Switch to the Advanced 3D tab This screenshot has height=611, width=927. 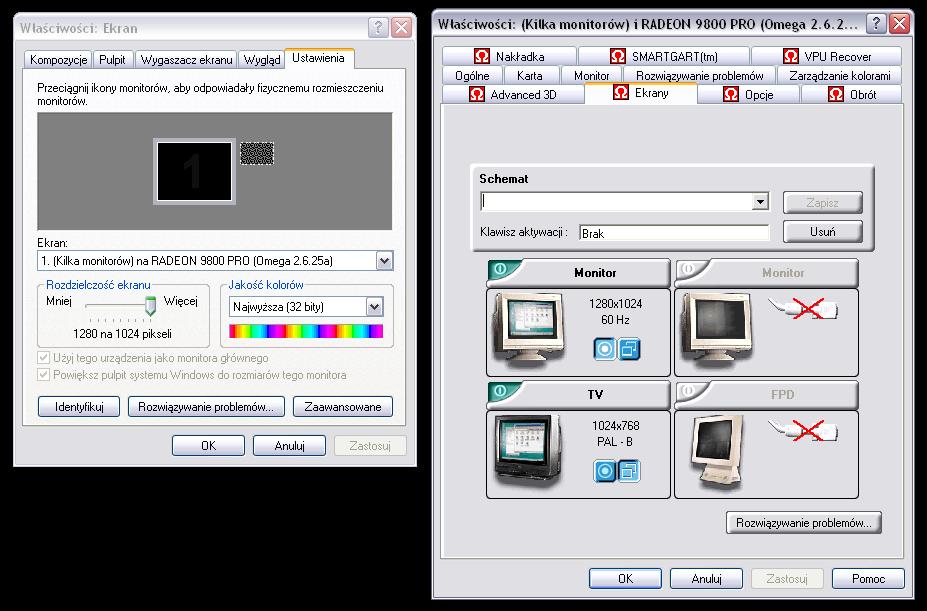(512, 95)
